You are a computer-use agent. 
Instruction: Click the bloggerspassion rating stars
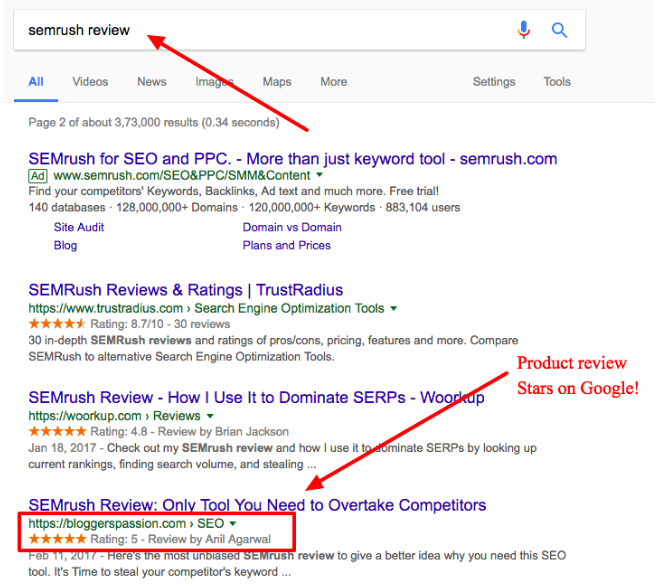57,539
